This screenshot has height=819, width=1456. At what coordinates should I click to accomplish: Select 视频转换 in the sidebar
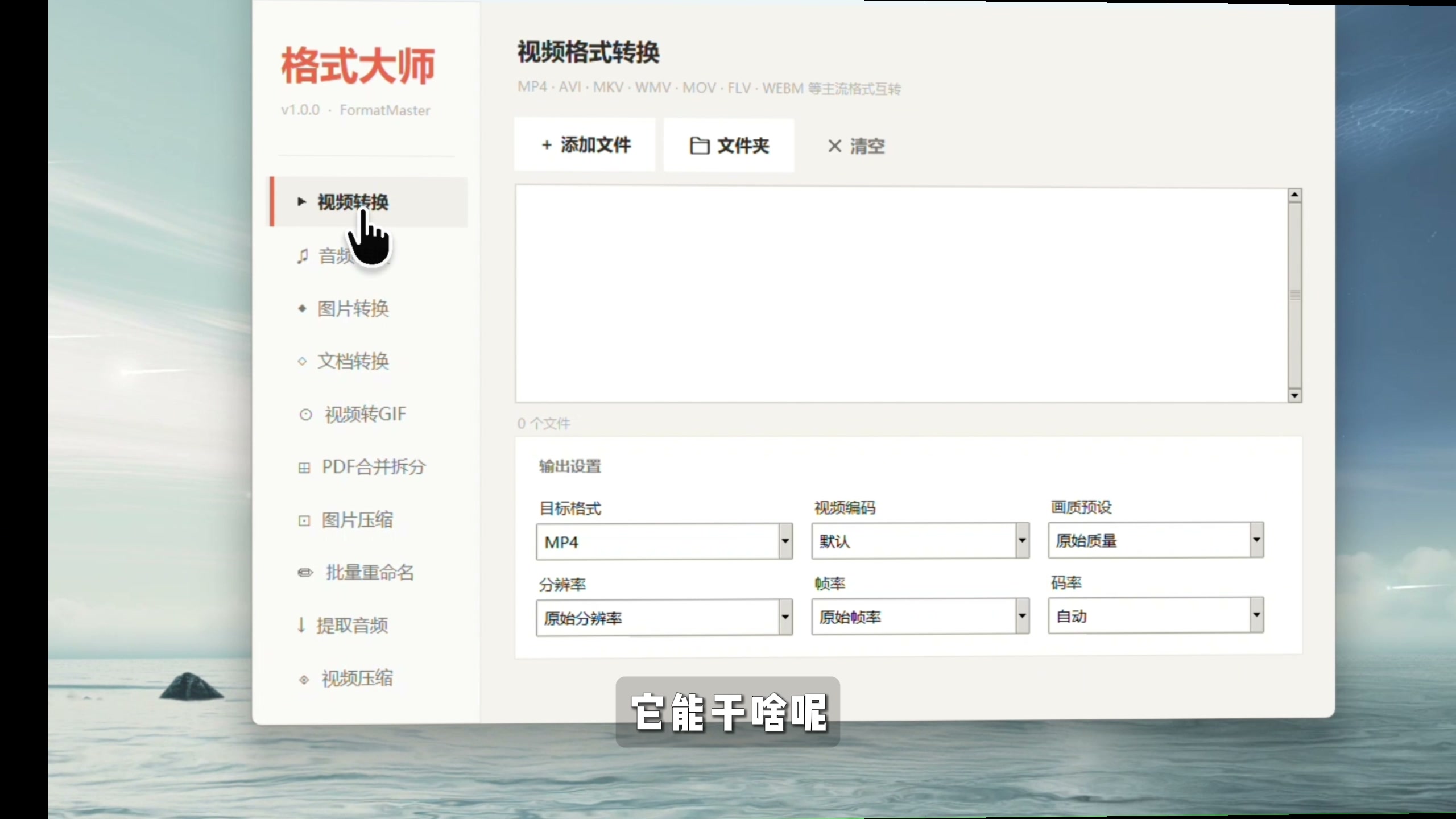click(x=369, y=202)
